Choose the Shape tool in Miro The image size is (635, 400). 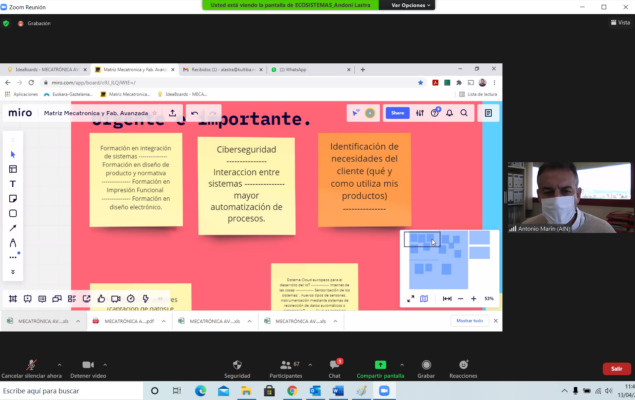(x=13, y=213)
